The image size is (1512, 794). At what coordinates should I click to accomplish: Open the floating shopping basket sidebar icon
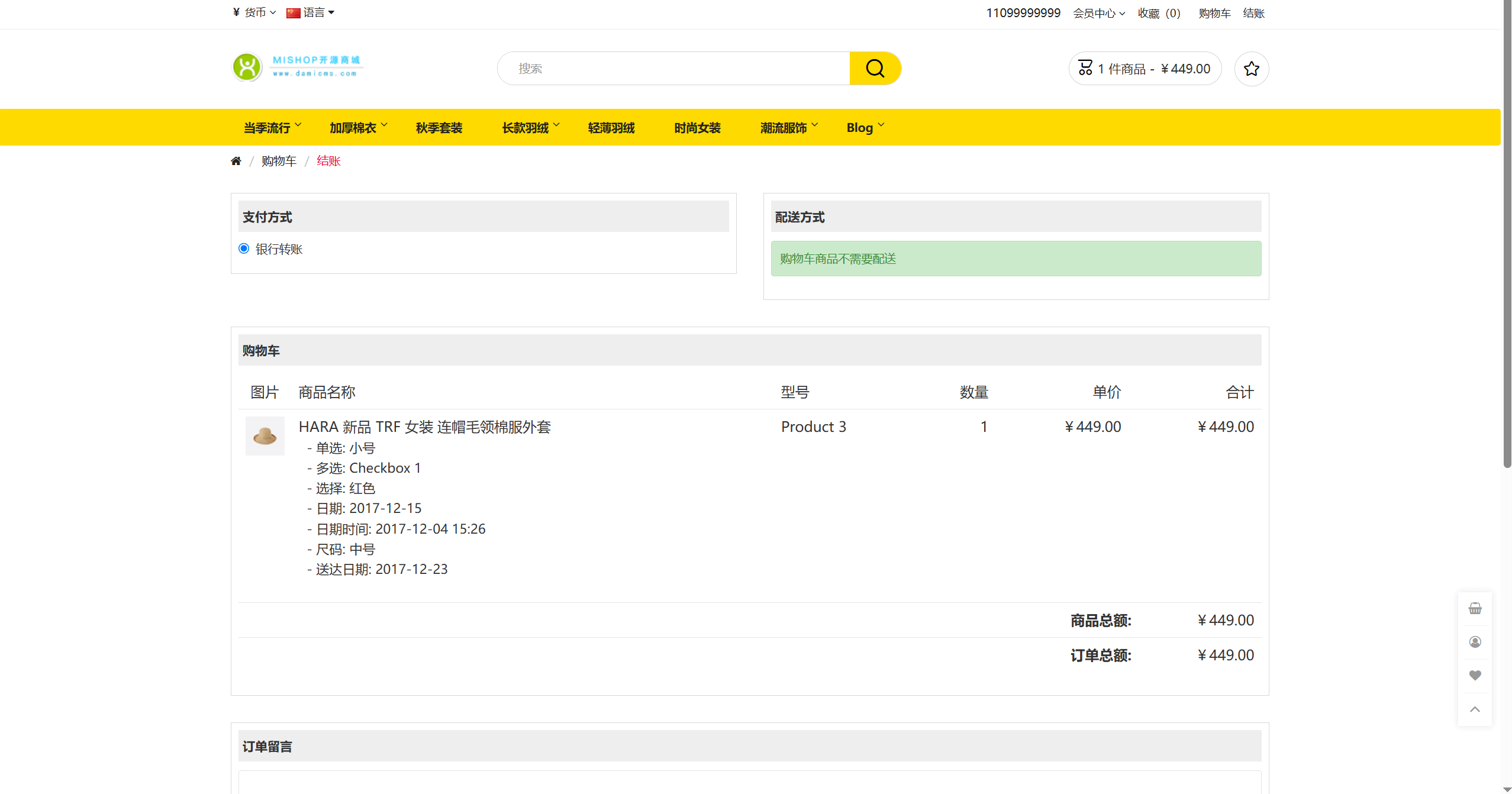[1475, 608]
